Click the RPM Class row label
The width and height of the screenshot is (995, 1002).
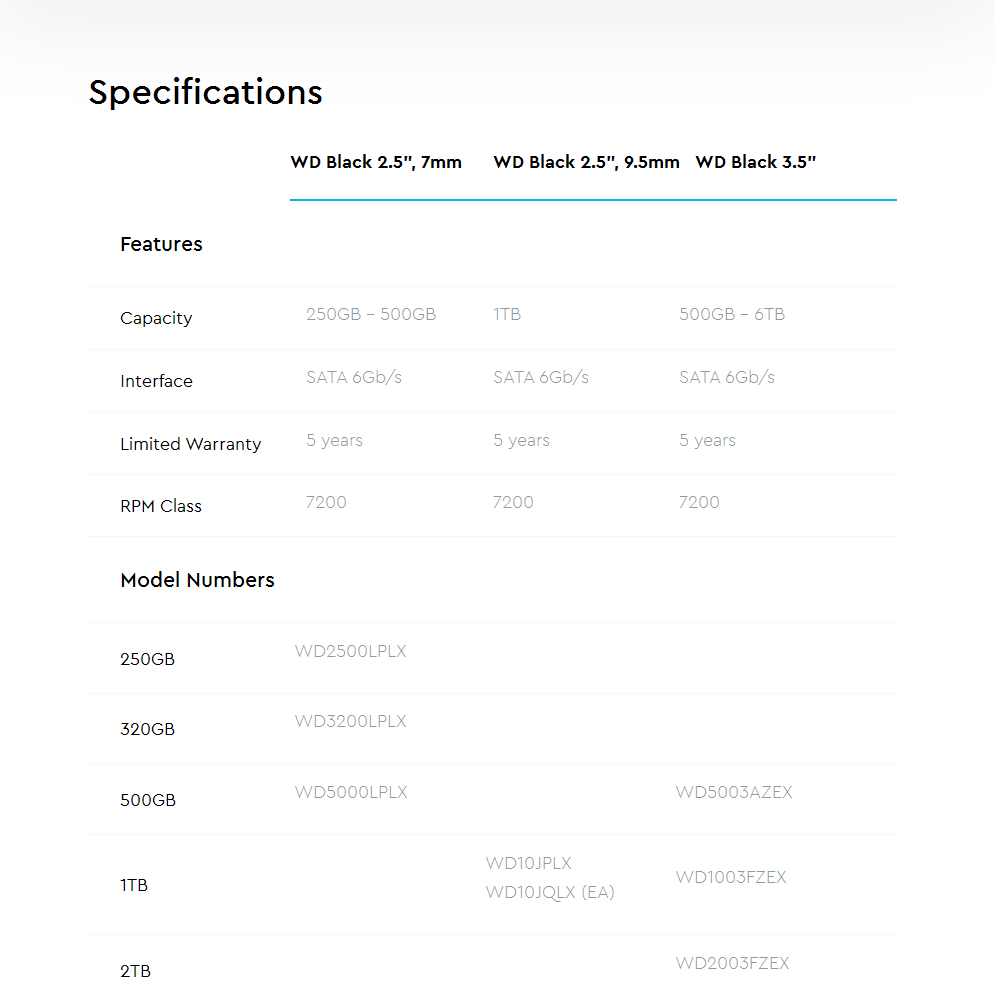(160, 506)
